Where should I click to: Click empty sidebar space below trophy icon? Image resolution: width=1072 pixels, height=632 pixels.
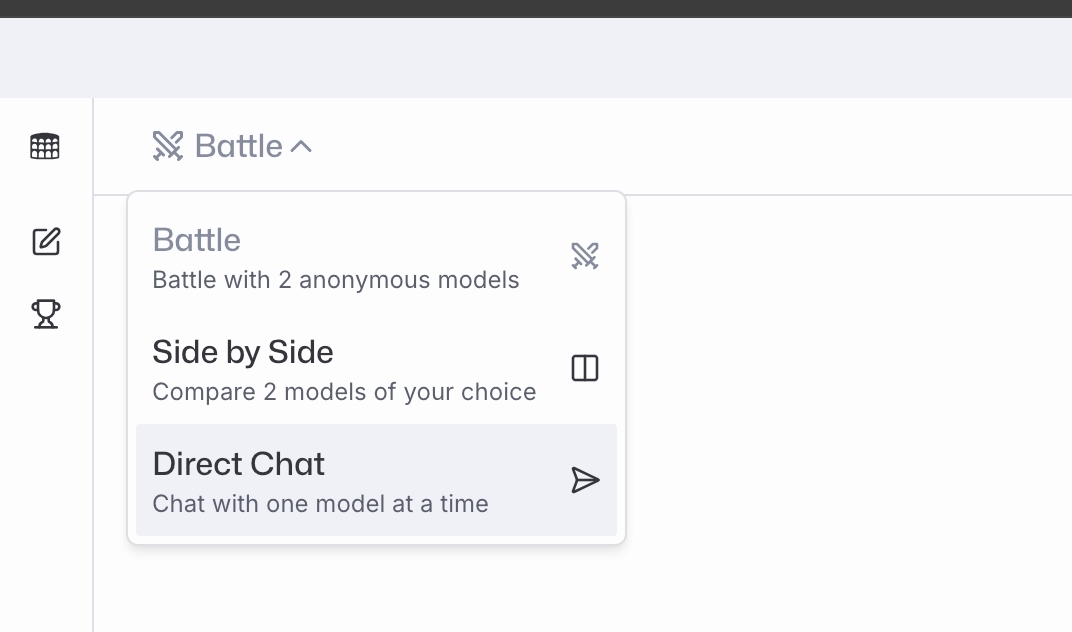pos(46,480)
